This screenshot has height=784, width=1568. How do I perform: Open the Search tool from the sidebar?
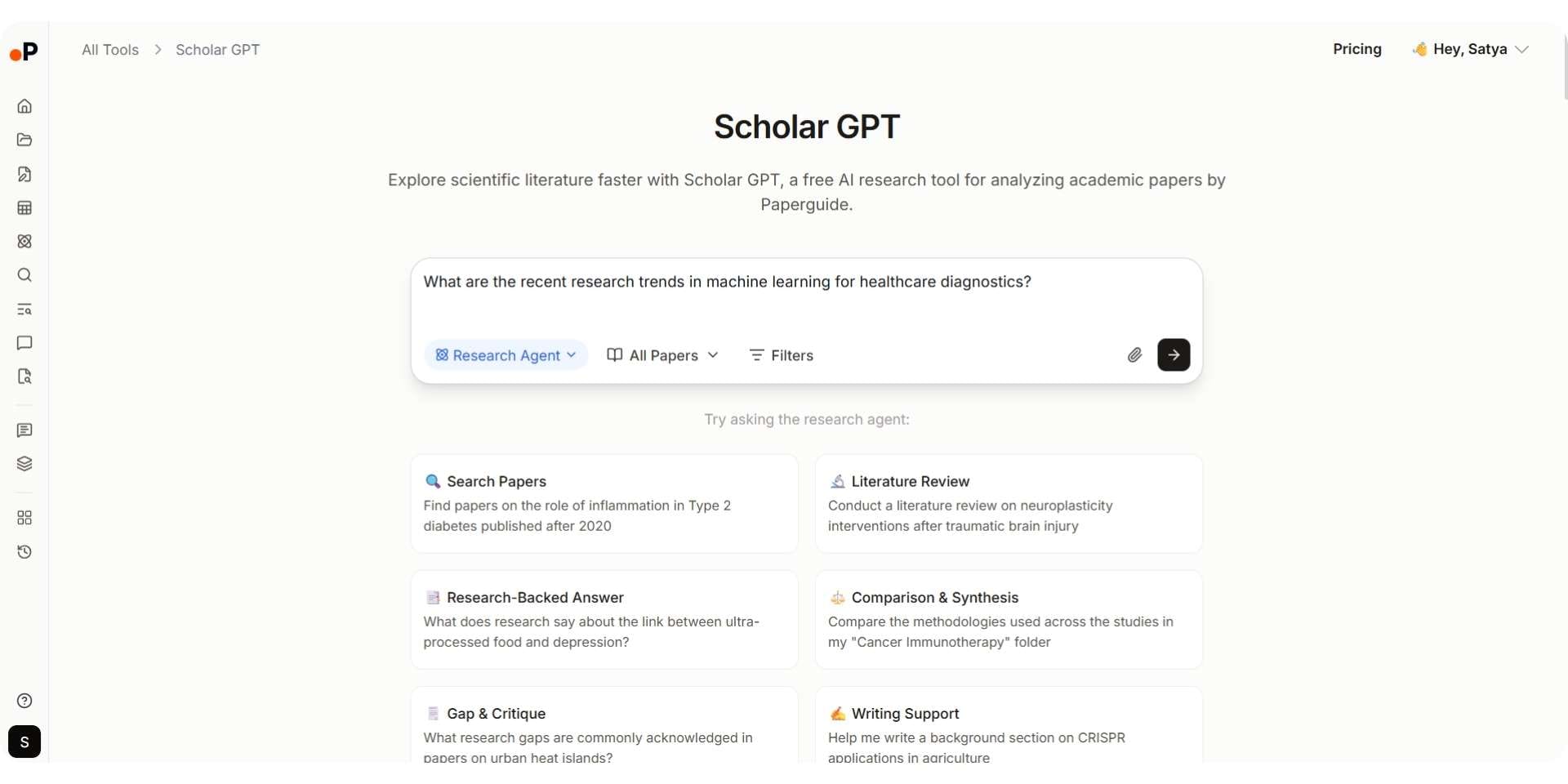24,275
